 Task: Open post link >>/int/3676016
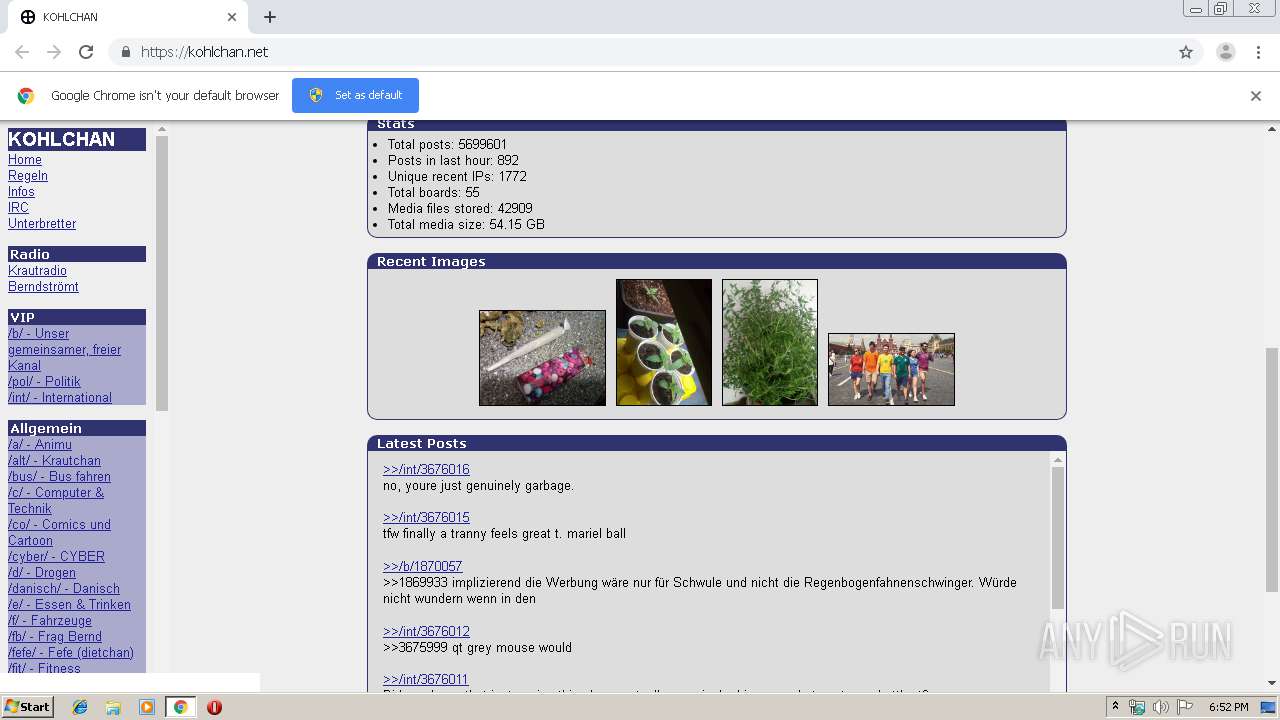tap(426, 470)
